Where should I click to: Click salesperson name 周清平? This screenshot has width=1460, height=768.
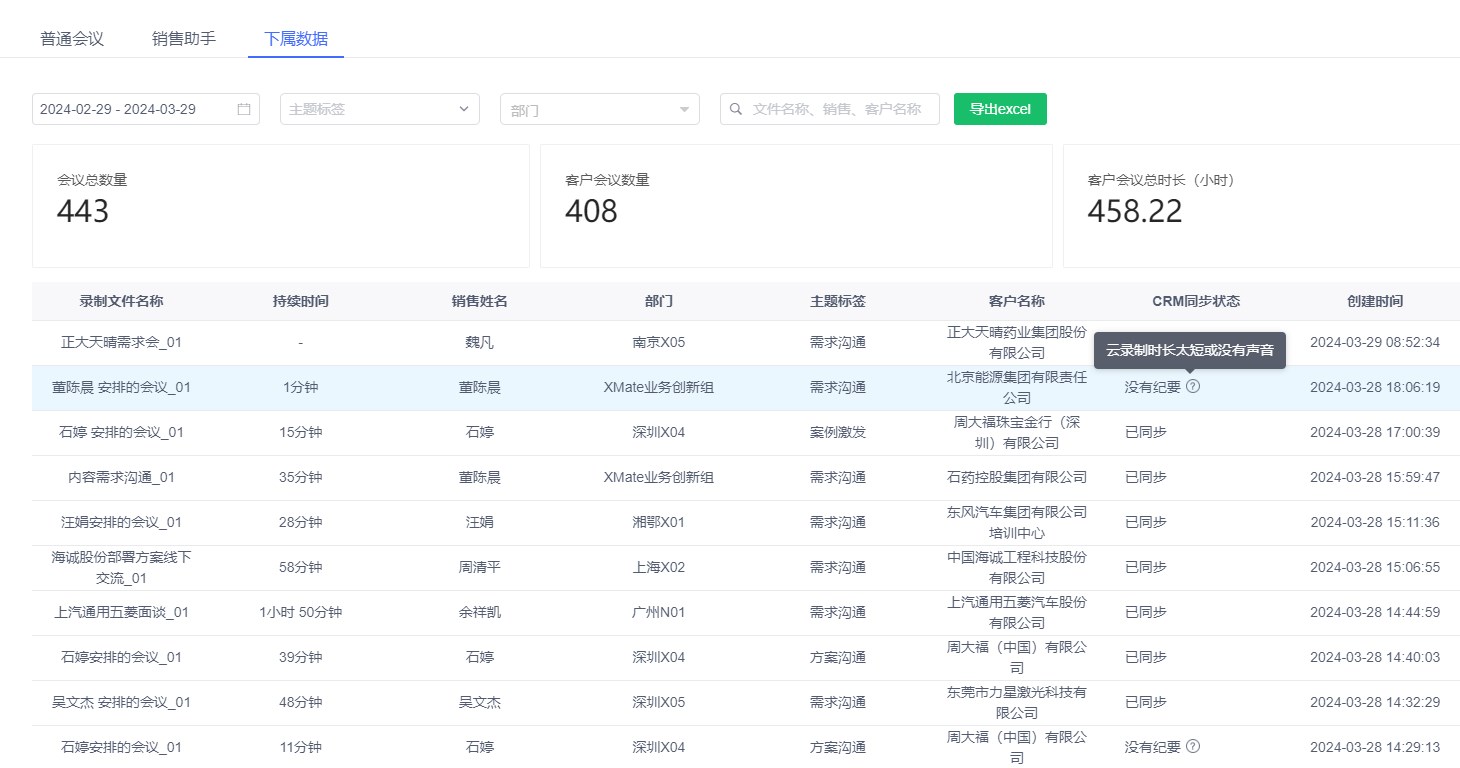point(480,567)
